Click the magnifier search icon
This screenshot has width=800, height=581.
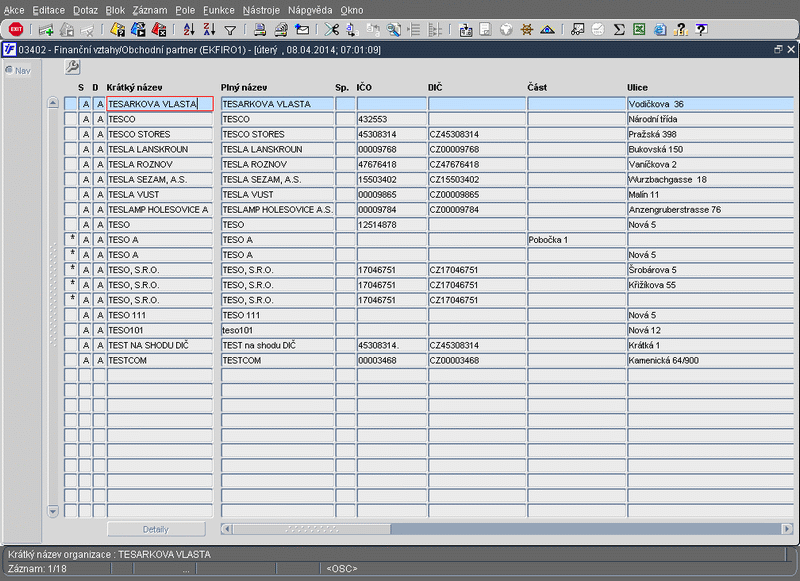pyautogui.click(x=393, y=30)
